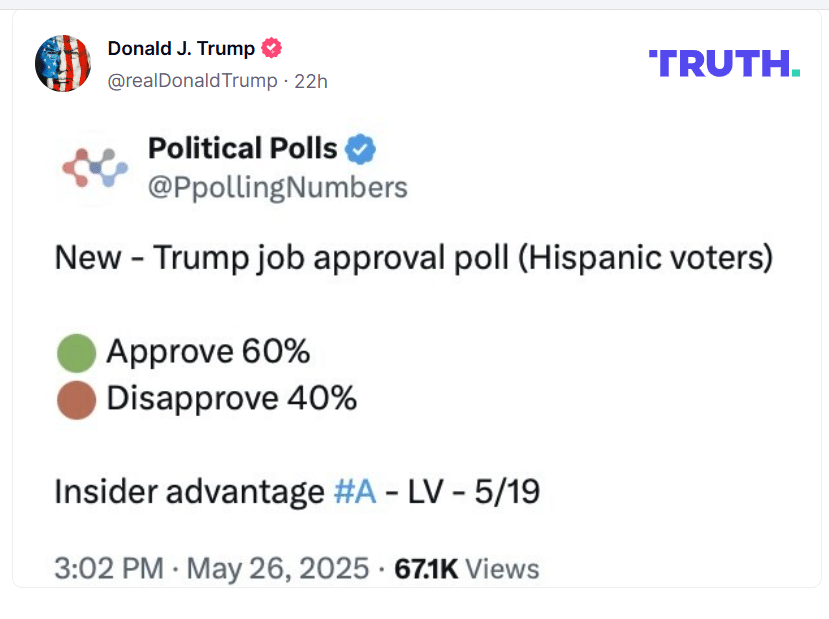Click the #A hashtag link
The width and height of the screenshot is (829, 619).
click(355, 492)
